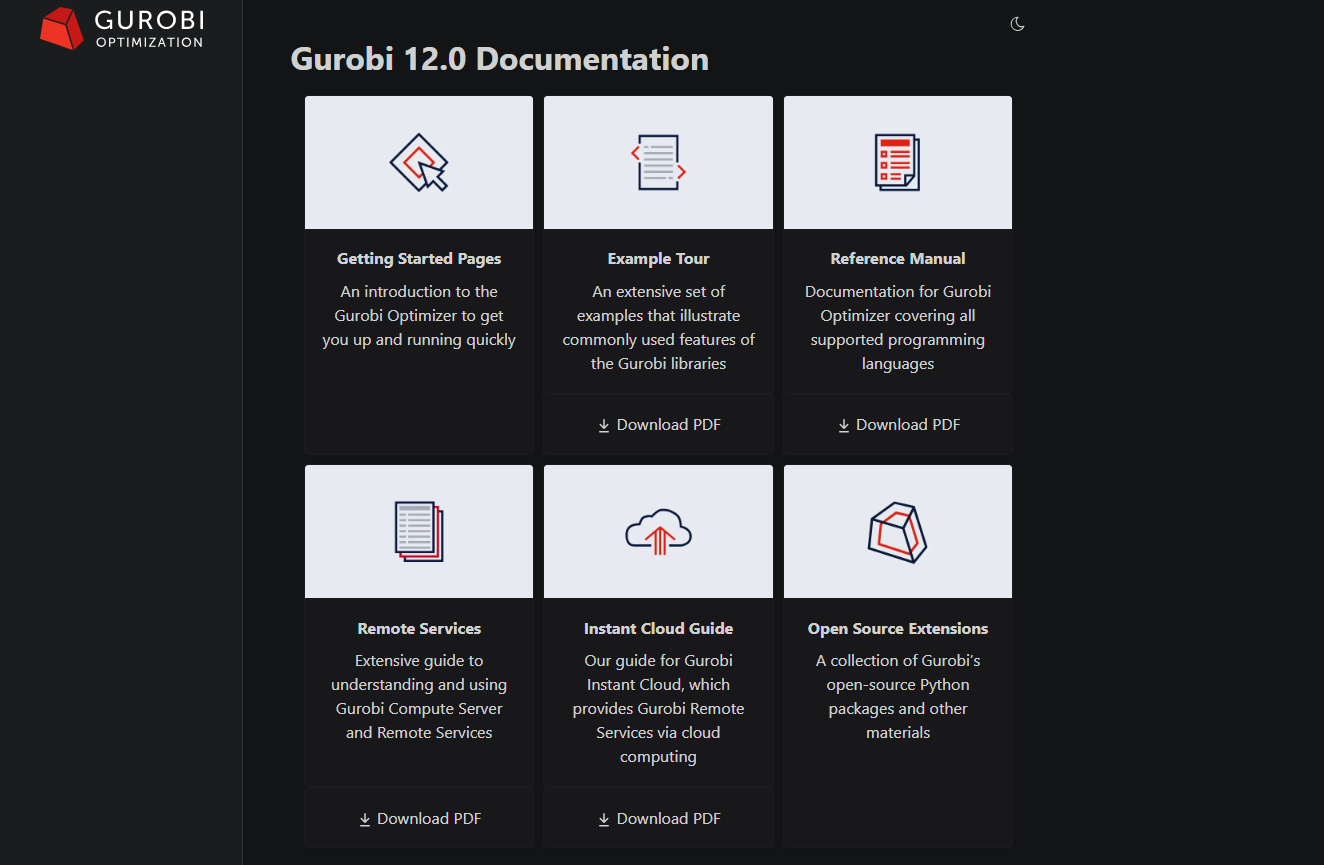Download the Reference Manual PDF

898,425
